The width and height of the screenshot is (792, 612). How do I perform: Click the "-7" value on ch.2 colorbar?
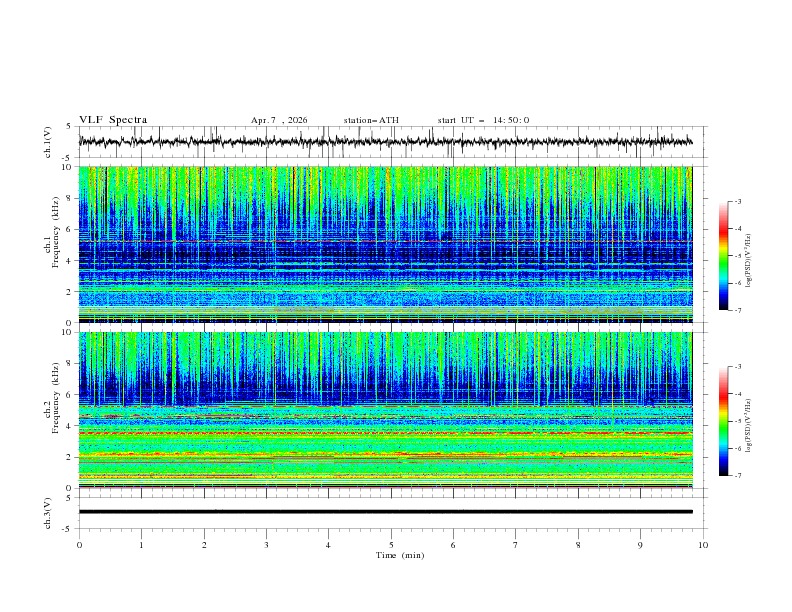[x=738, y=476]
